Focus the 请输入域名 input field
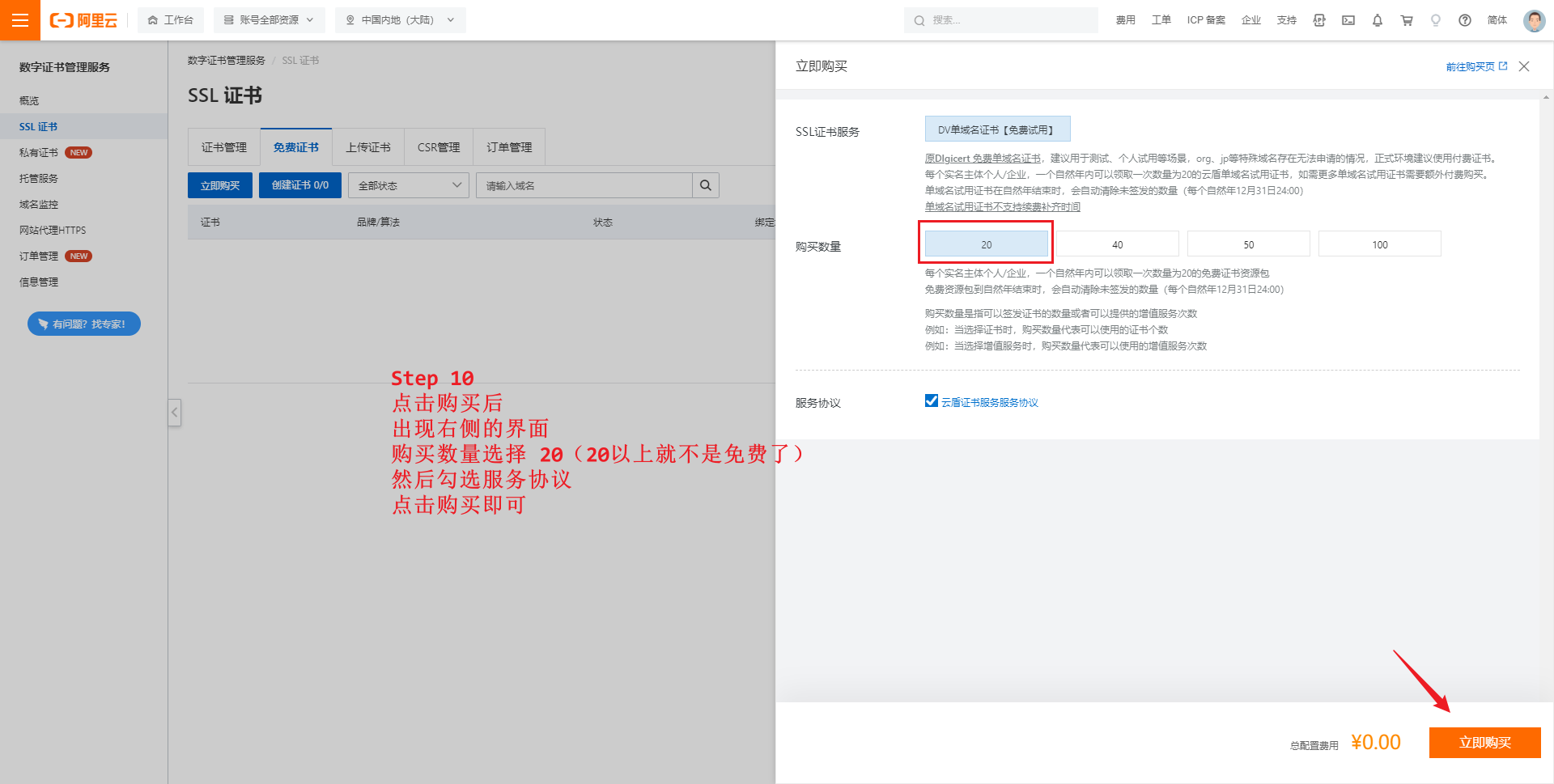 click(x=584, y=185)
